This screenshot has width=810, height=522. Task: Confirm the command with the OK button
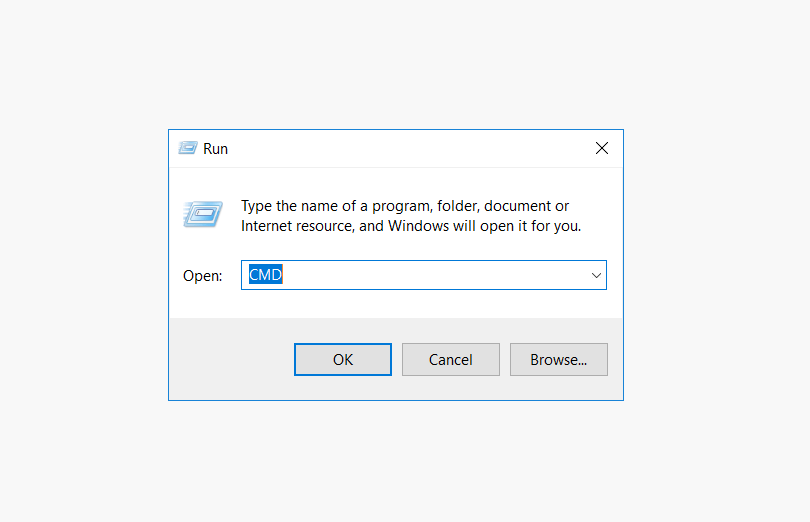pyautogui.click(x=342, y=359)
